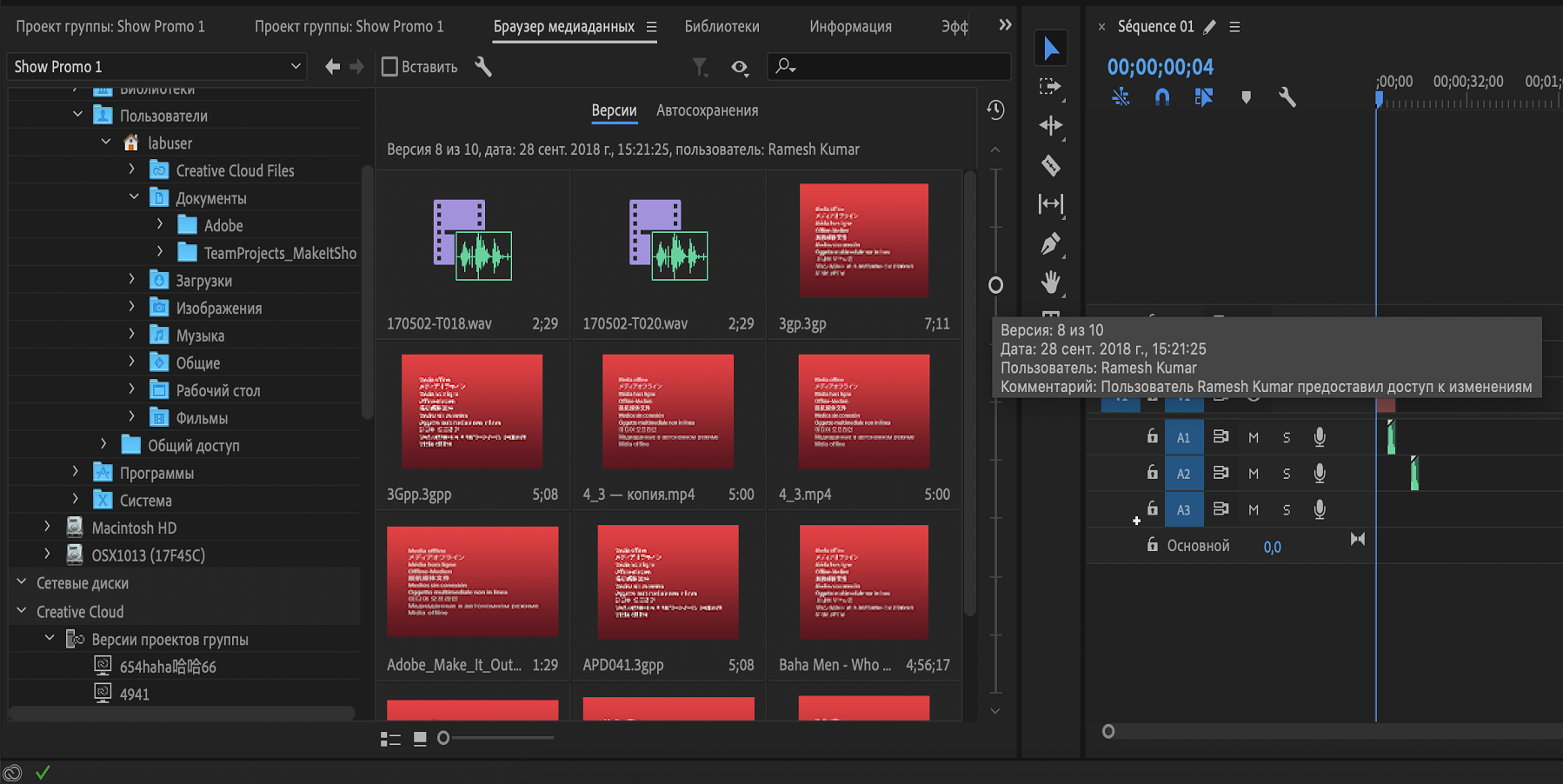Select the Track Select Forward tool

(1051, 87)
